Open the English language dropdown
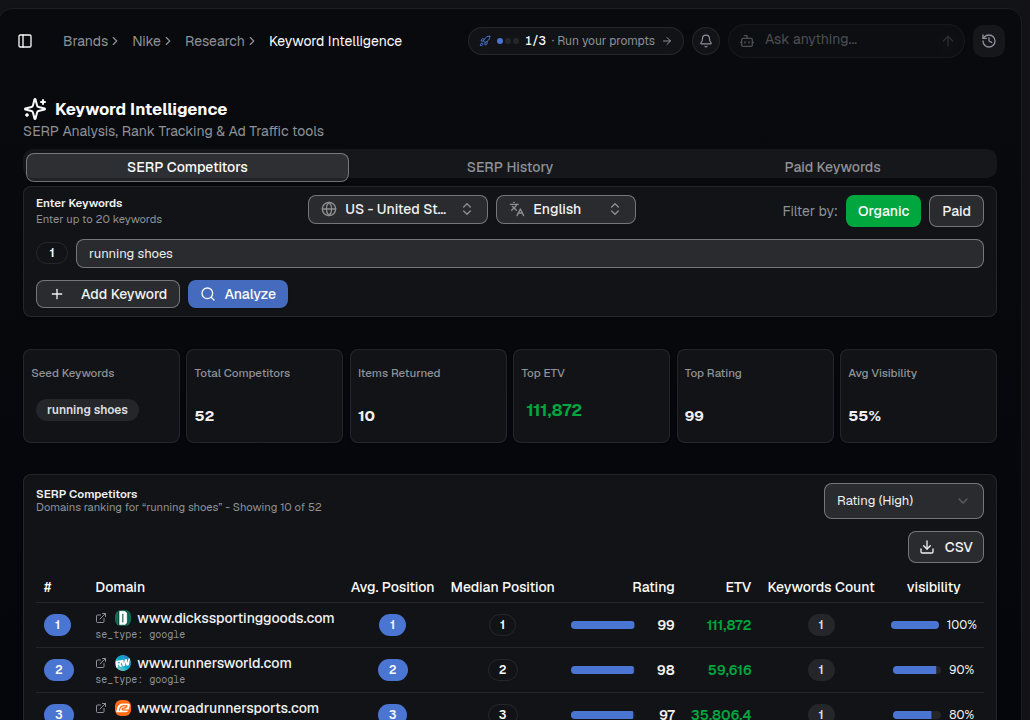The width and height of the screenshot is (1030, 720). (566, 209)
